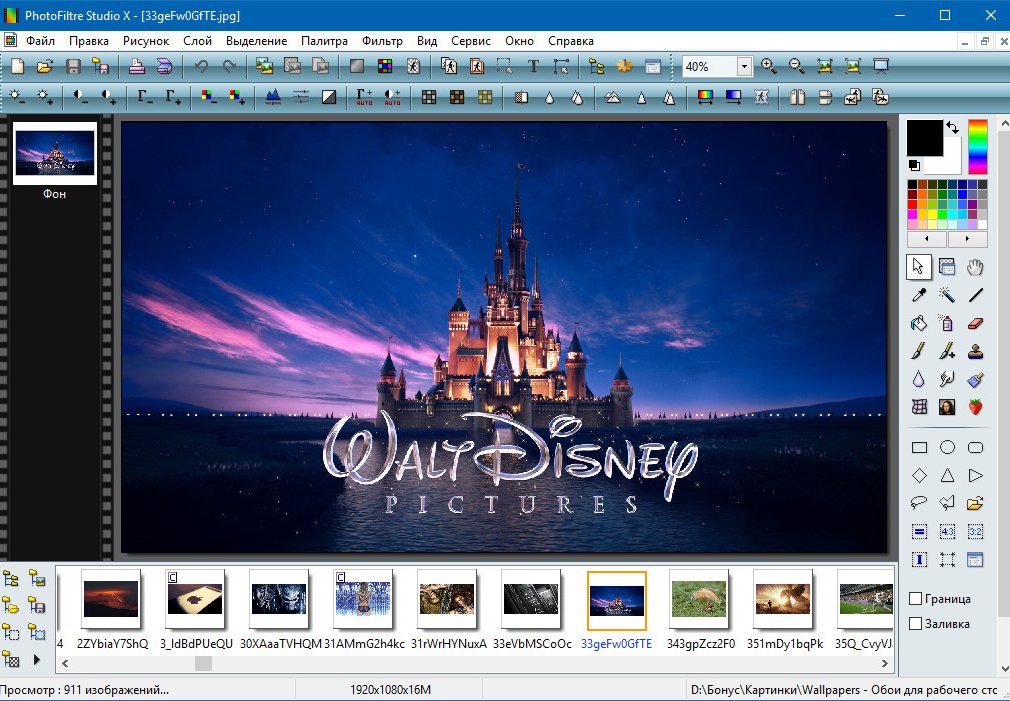Open the Фильтр menu

click(x=382, y=41)
